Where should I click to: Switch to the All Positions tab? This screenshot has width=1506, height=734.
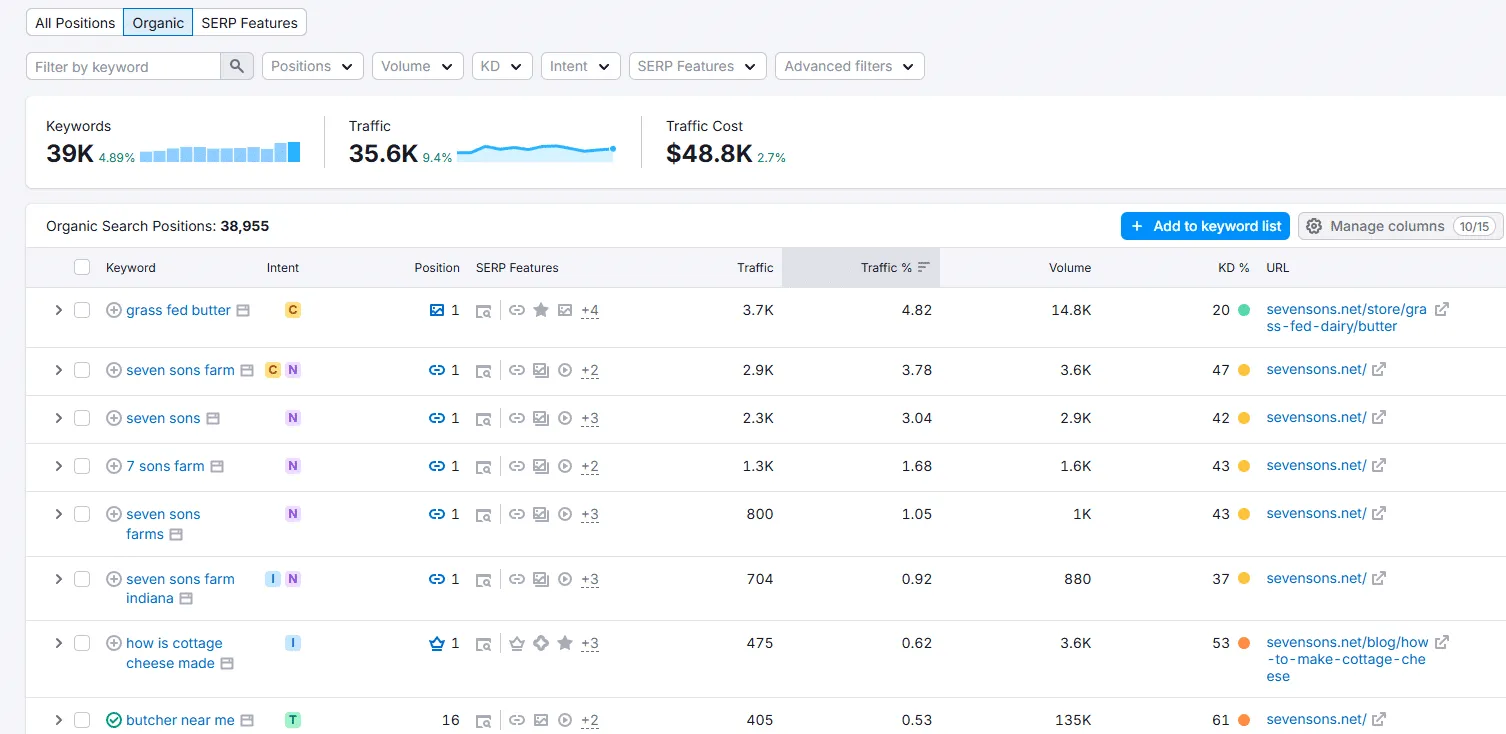[x=73, y=21]
